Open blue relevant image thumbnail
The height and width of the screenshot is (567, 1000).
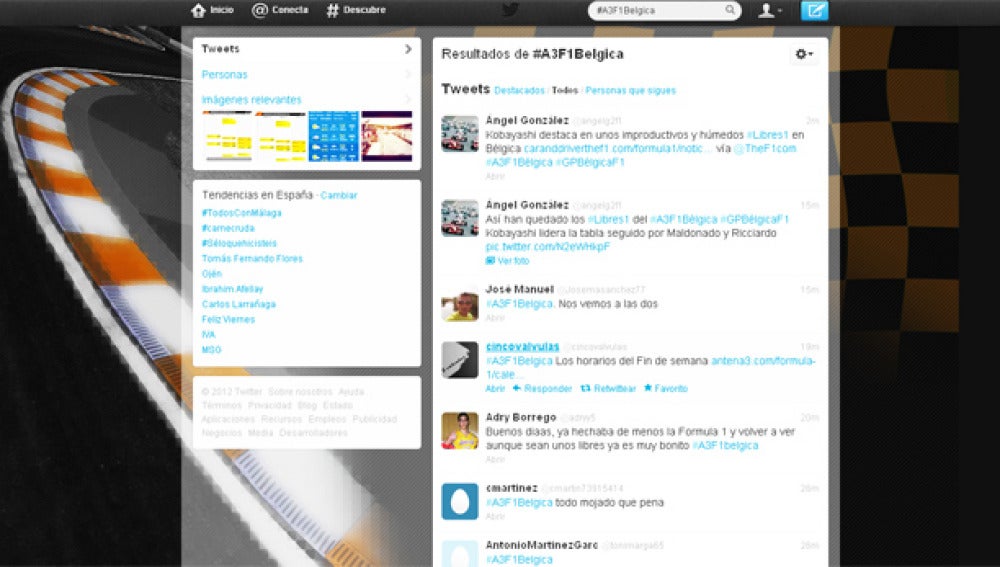pos(334,136)
